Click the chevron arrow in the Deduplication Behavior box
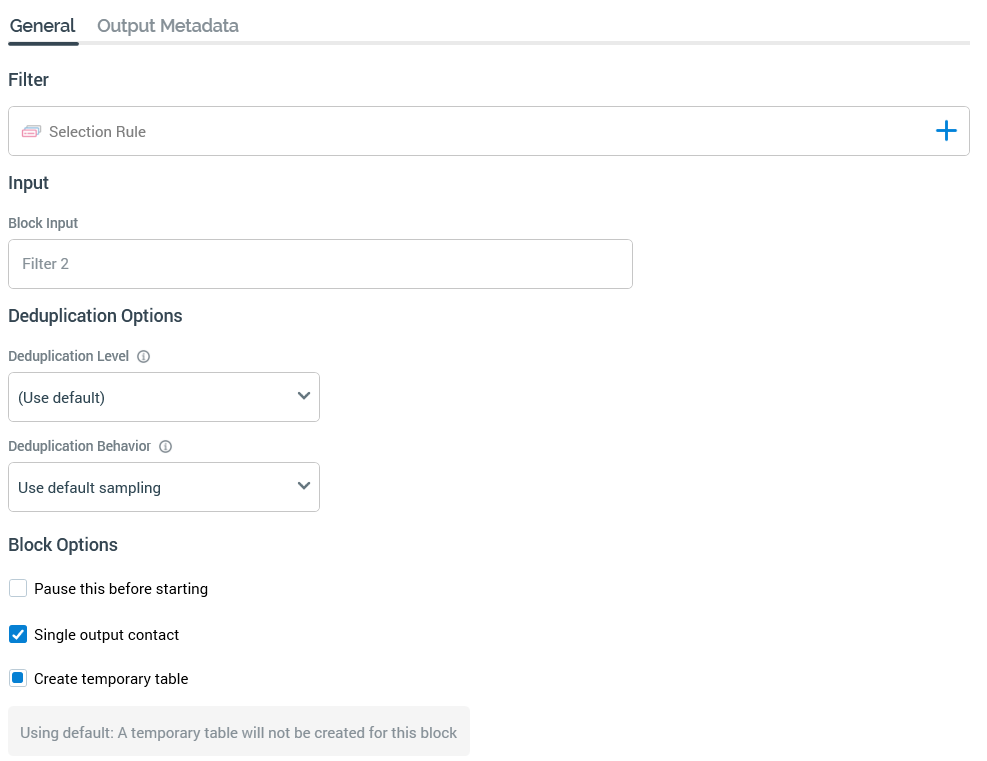987x761 pixels. coord(304,487)
